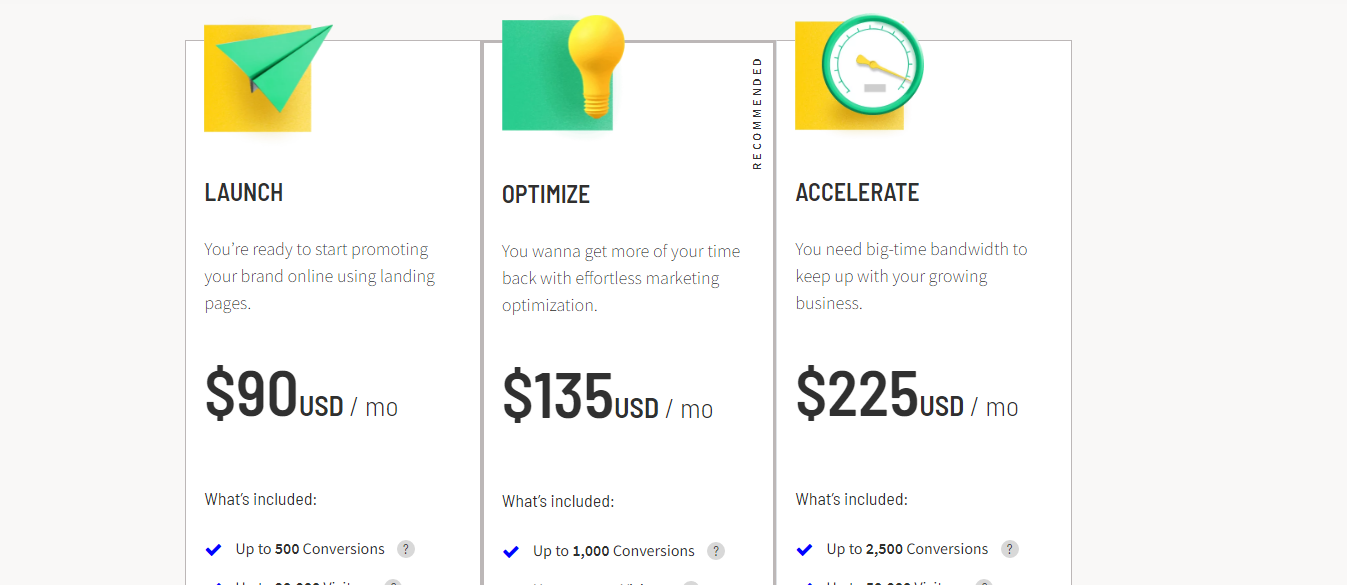Open help tooltip beside 1,000 Conversions

[715, 551]
